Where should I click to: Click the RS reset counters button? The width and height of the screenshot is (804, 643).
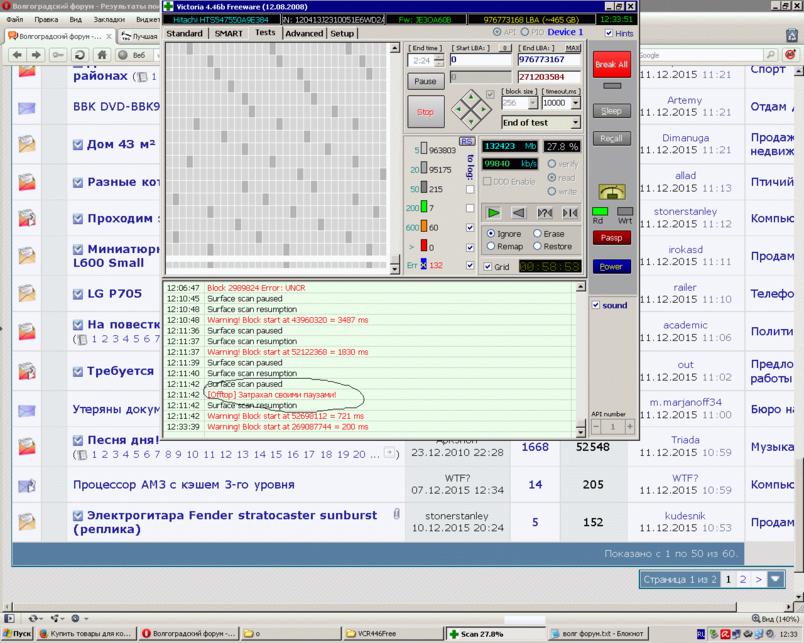[466, 141]
